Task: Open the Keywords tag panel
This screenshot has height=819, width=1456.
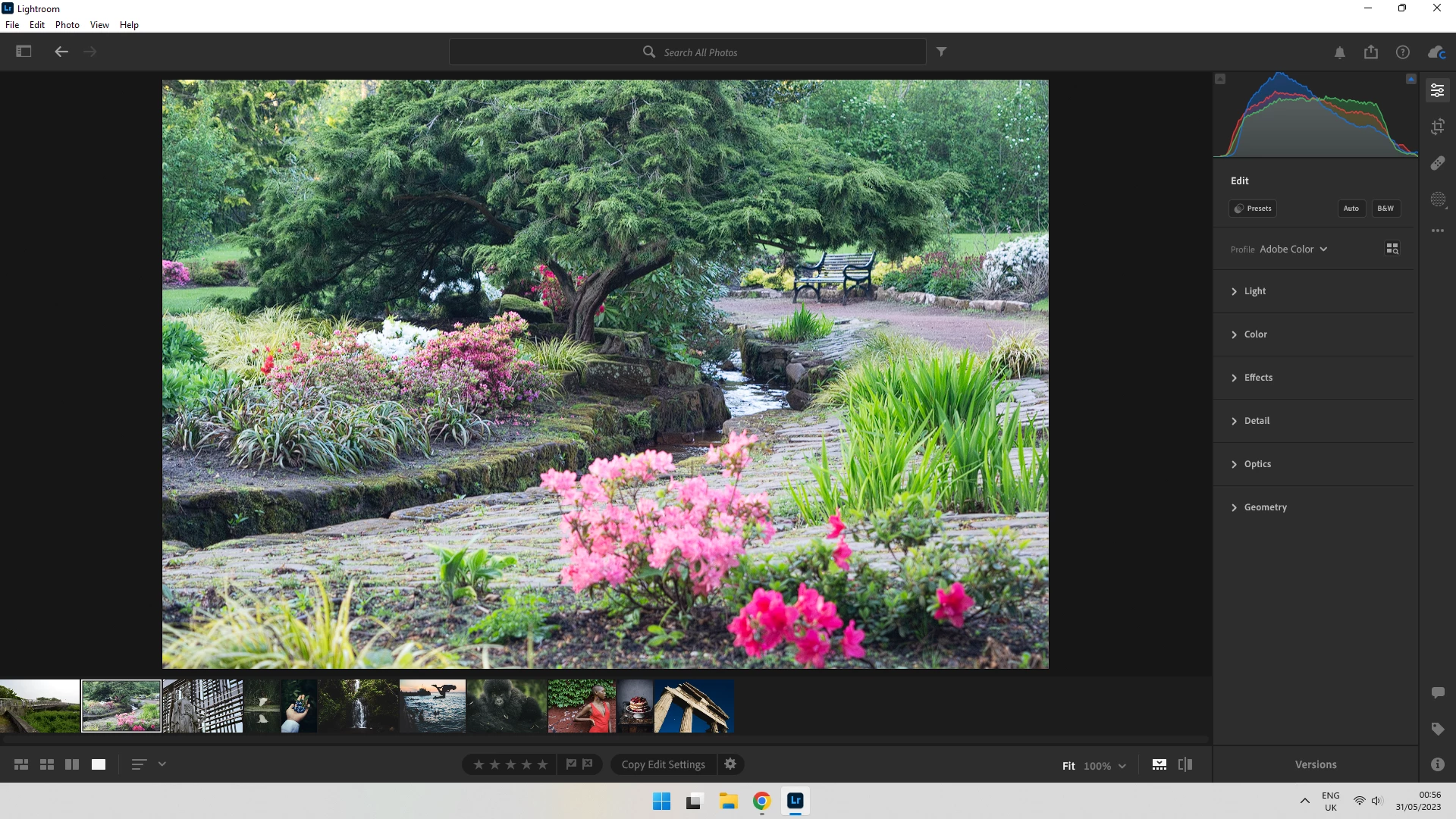Action: (1438, 729)
